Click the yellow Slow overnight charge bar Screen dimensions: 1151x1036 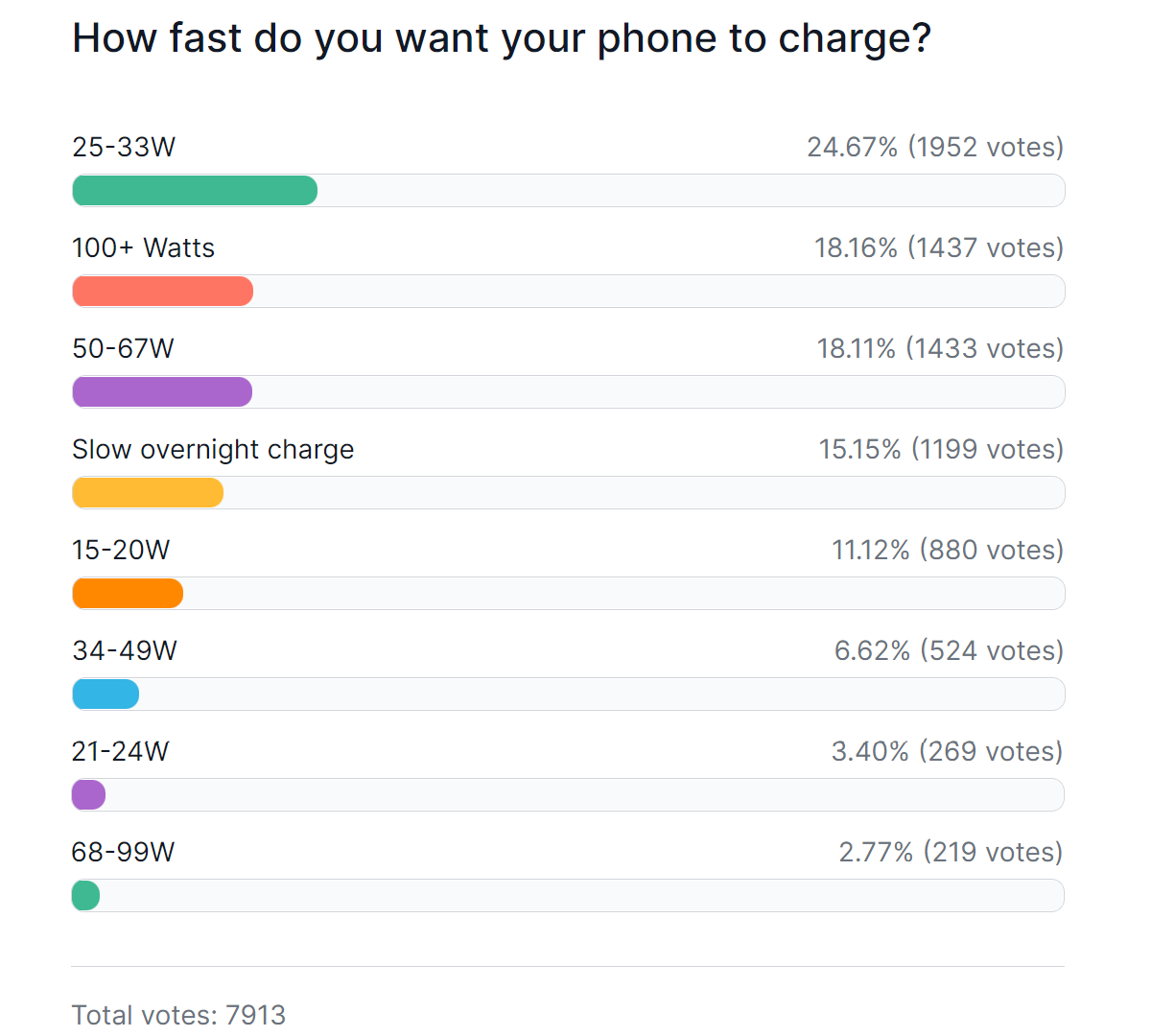tap(148, 493)
